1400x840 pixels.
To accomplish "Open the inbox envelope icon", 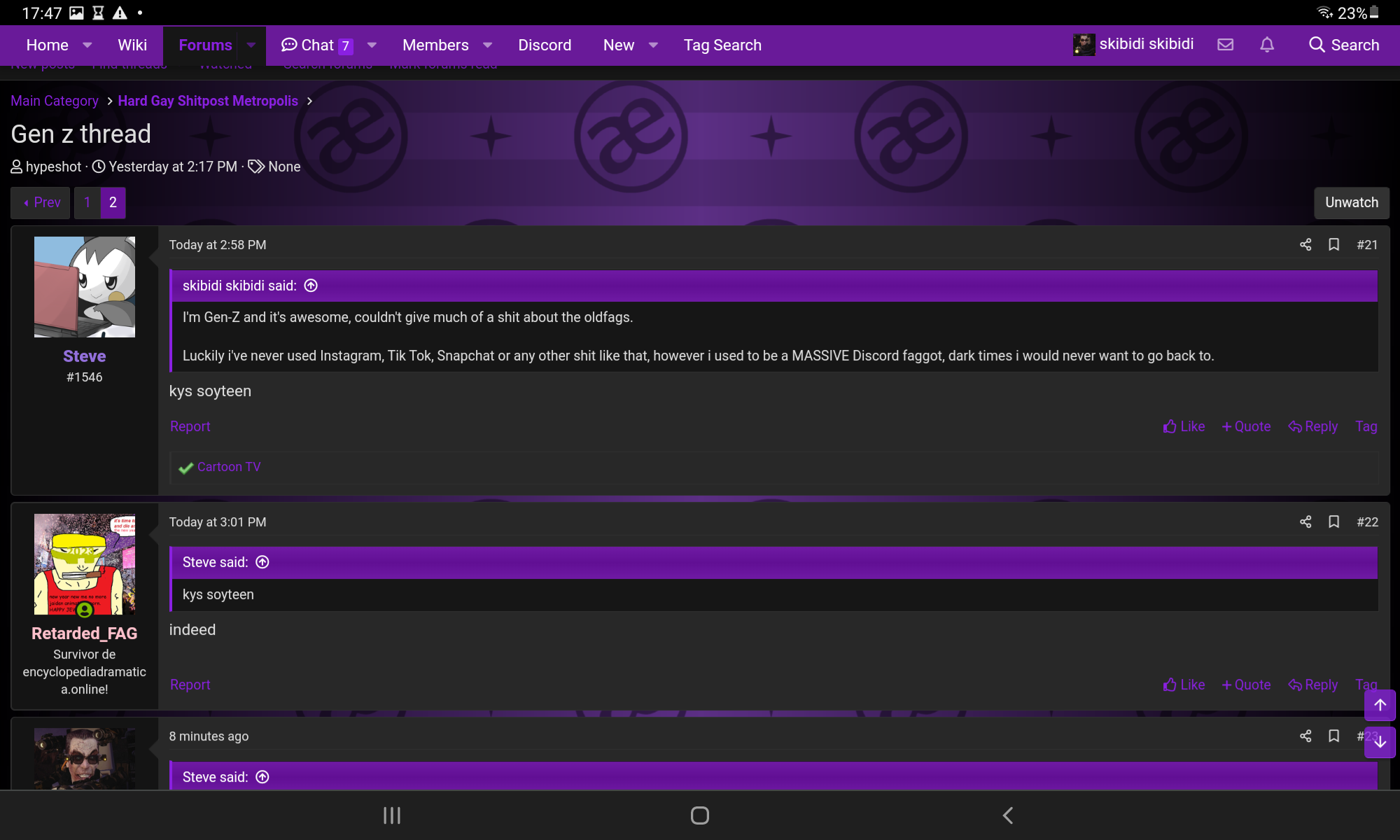I will coord(1225,45).
